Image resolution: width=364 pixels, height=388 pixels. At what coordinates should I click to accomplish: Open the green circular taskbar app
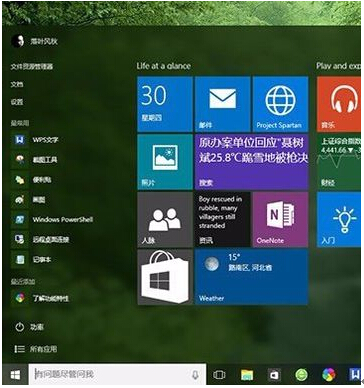[x=302, y=375]
